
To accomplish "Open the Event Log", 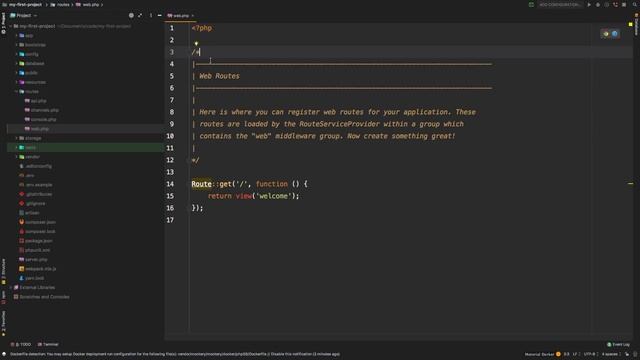I will coord(618,344).
